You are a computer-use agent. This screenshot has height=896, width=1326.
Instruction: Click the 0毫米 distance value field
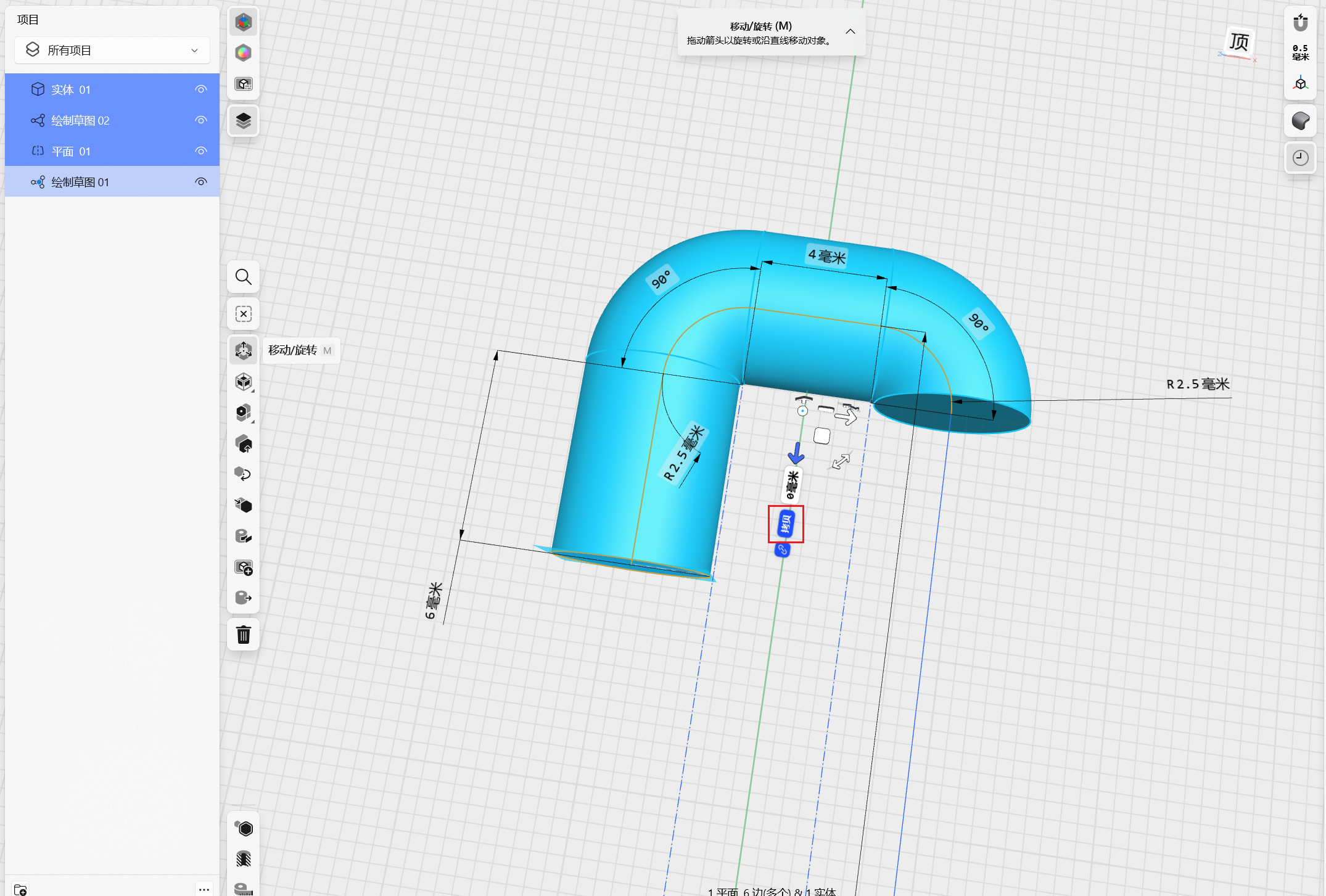[792, 485]
